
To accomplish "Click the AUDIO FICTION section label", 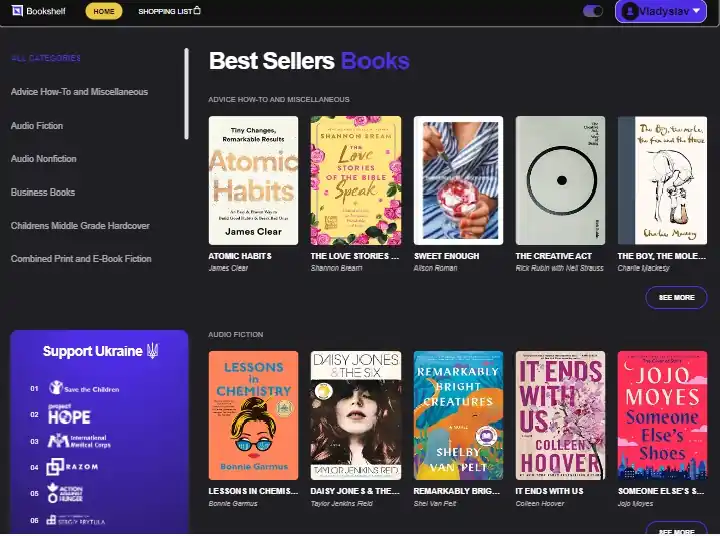I will 236,335.
